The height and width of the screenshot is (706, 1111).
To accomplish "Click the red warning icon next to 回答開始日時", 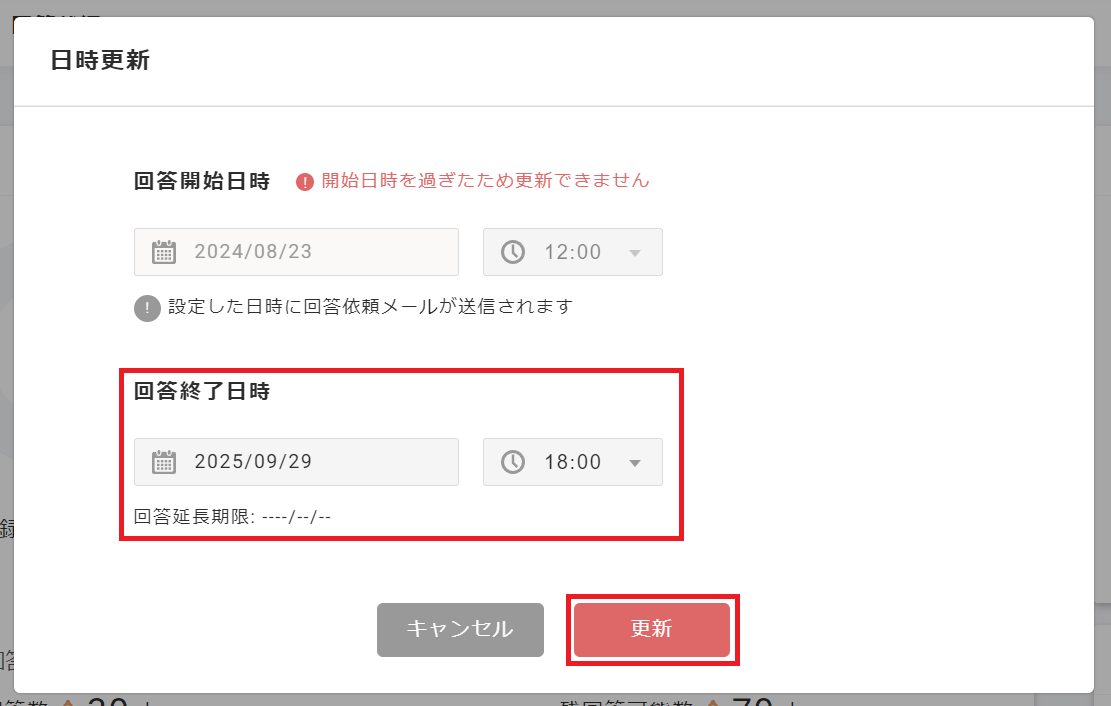I will pyautogui.click(x=307, y=180).
